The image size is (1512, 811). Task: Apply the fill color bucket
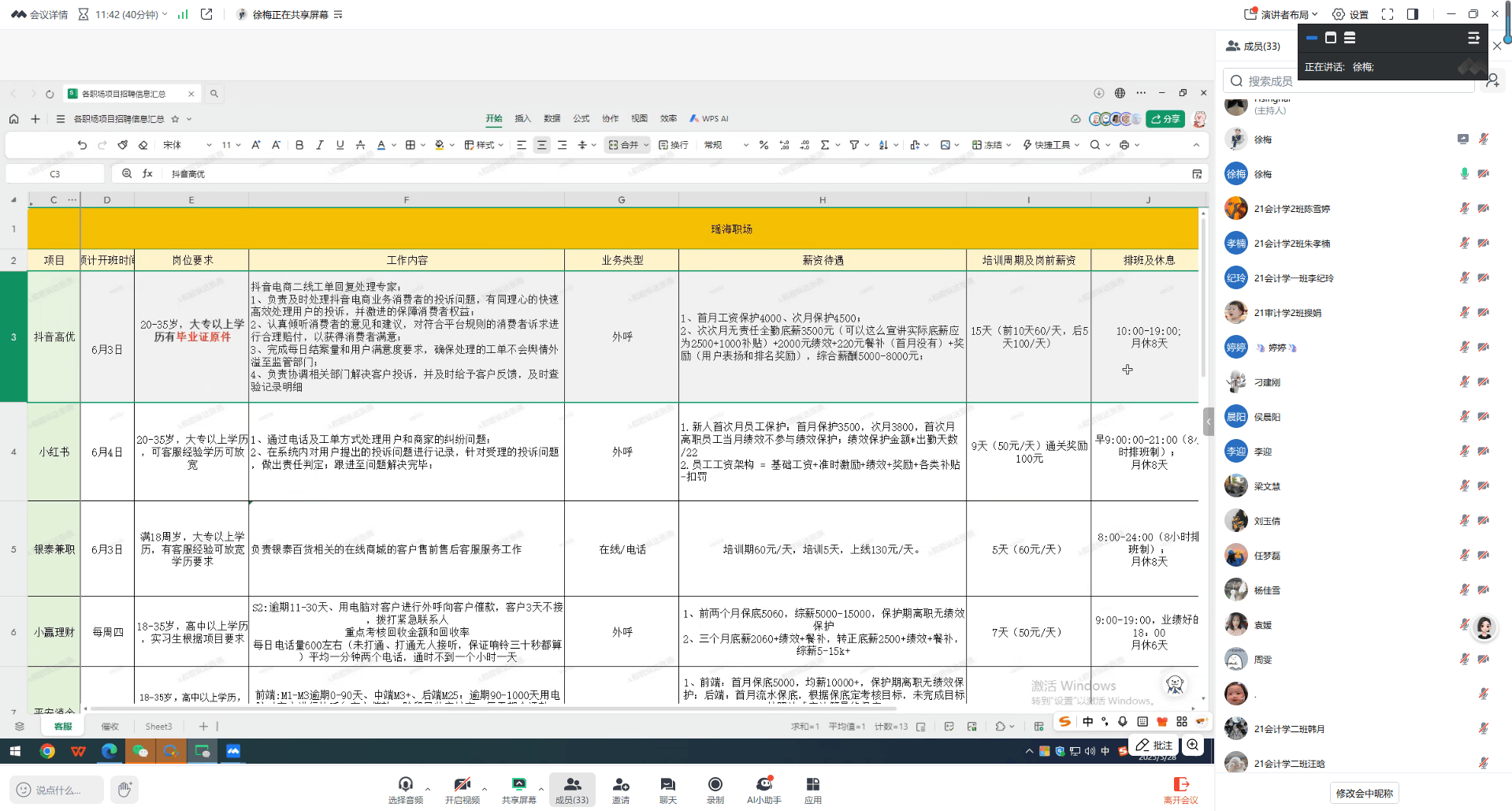(x=440, y=145)
